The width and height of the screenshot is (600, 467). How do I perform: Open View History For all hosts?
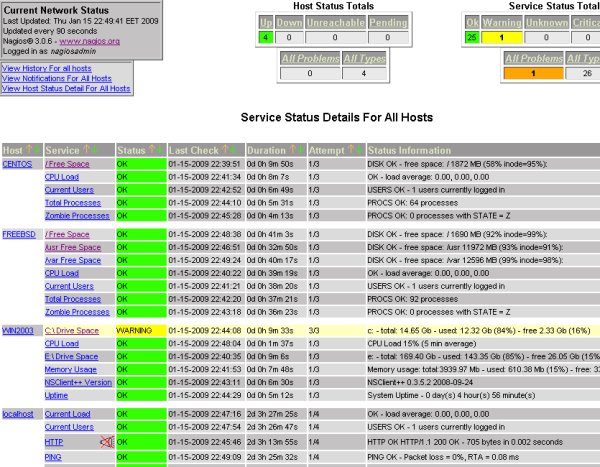pos(46,69)
